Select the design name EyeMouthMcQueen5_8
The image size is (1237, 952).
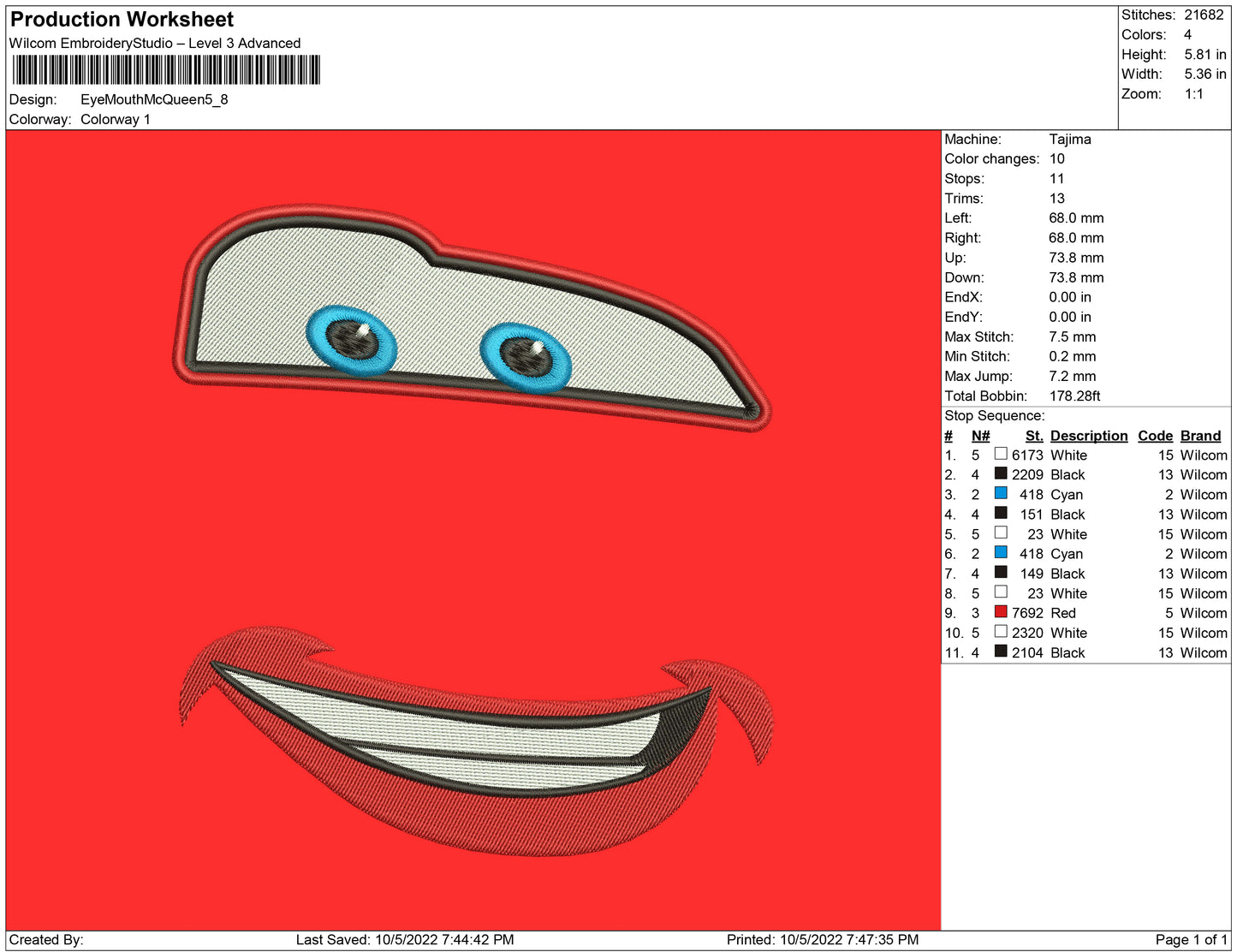154,99
